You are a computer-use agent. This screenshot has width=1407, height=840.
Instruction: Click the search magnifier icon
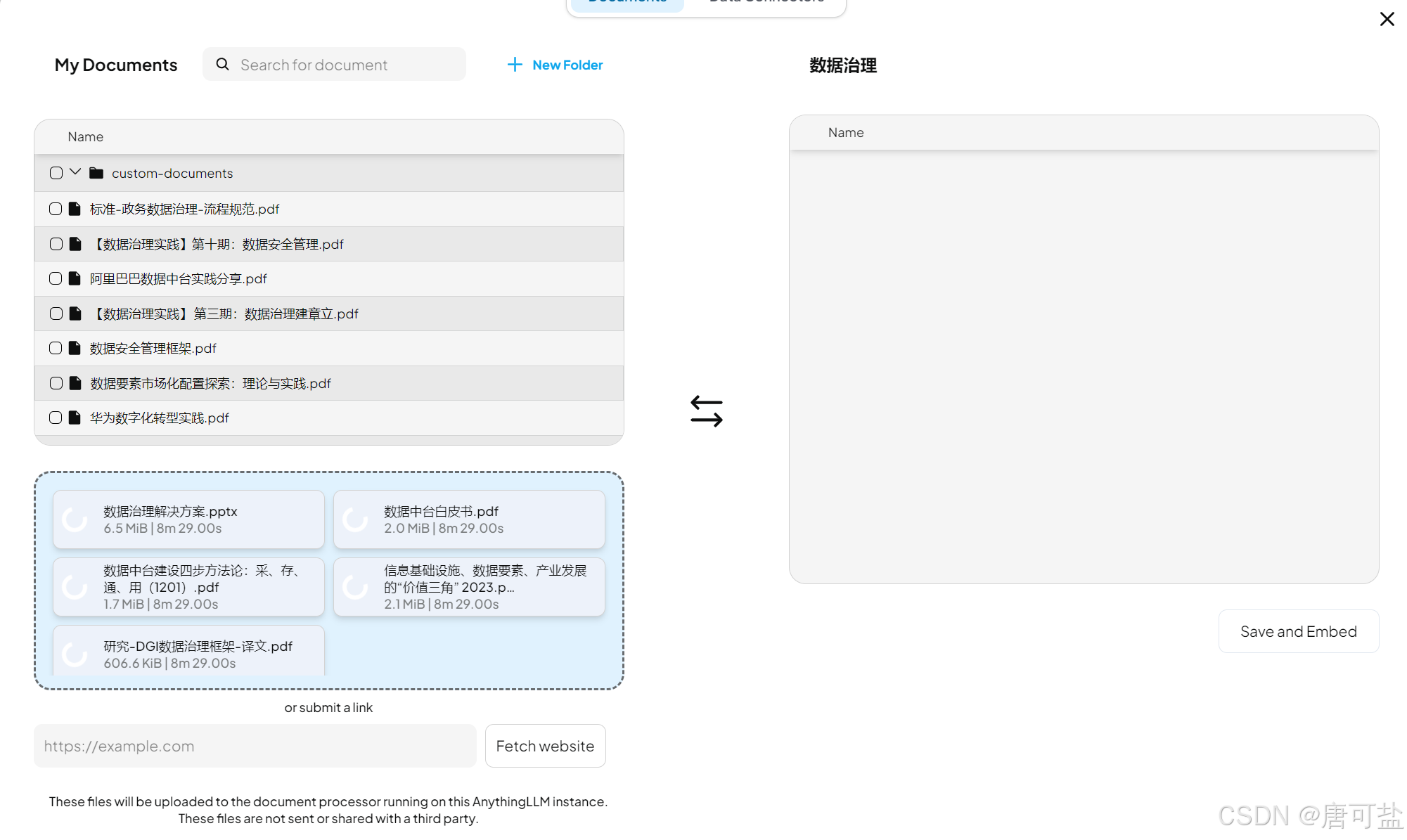[x=222, y=65]
